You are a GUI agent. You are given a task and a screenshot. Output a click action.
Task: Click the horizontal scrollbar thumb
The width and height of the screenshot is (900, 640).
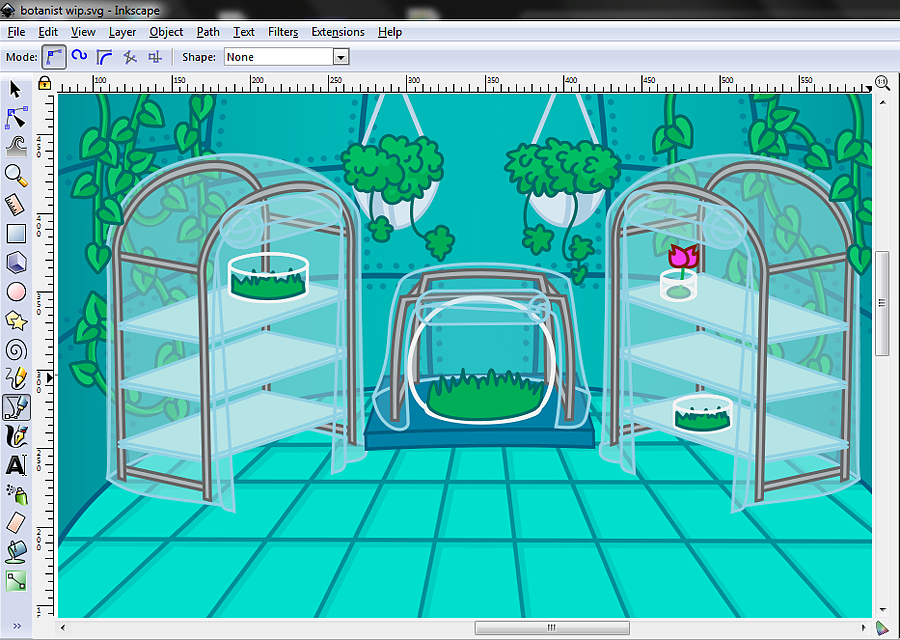tap(552, 627)
